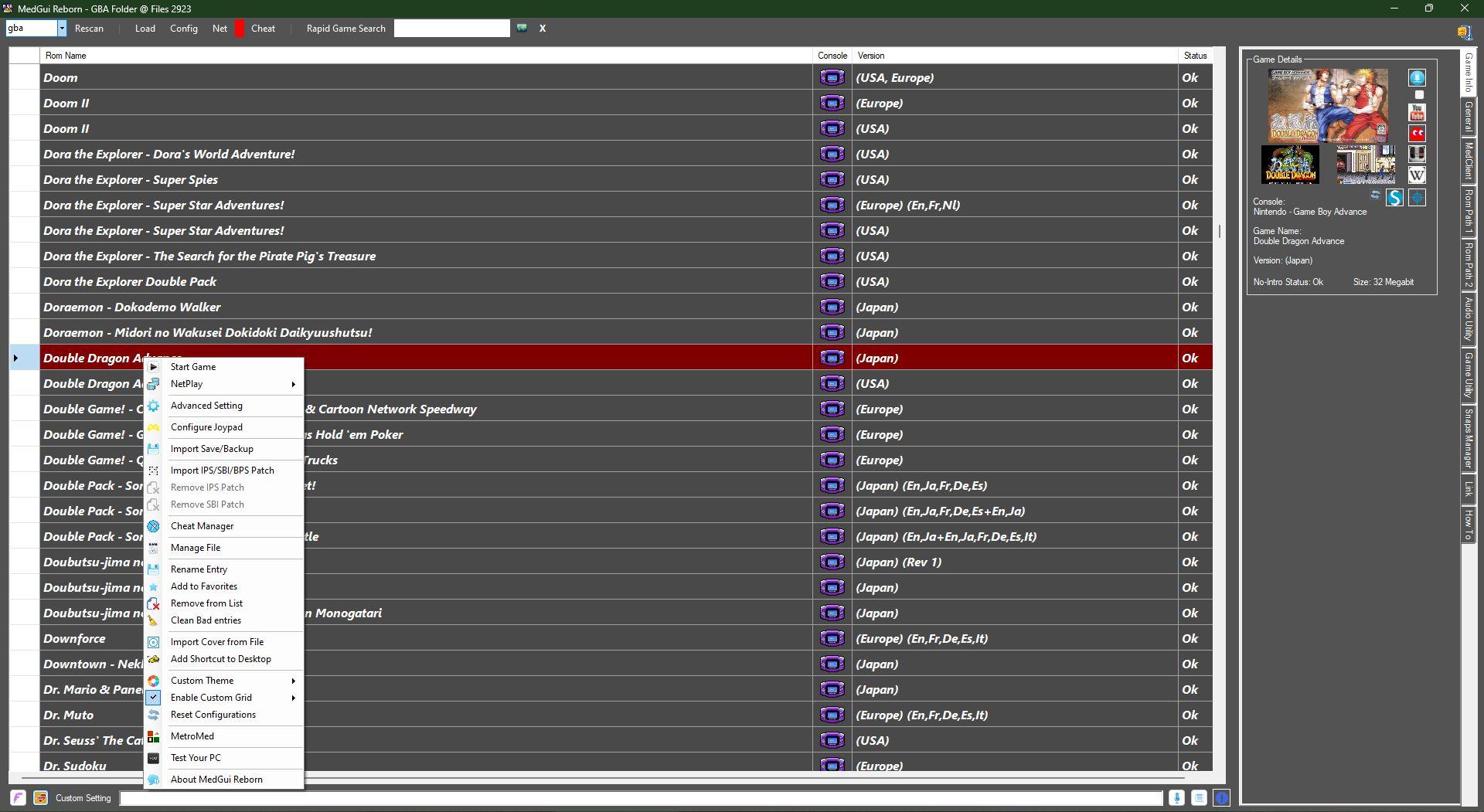The height and width of the screenshot is (812, 1484).
Task: Click the orange icon left of Custom Setting
Action: (x=40, y=797)
